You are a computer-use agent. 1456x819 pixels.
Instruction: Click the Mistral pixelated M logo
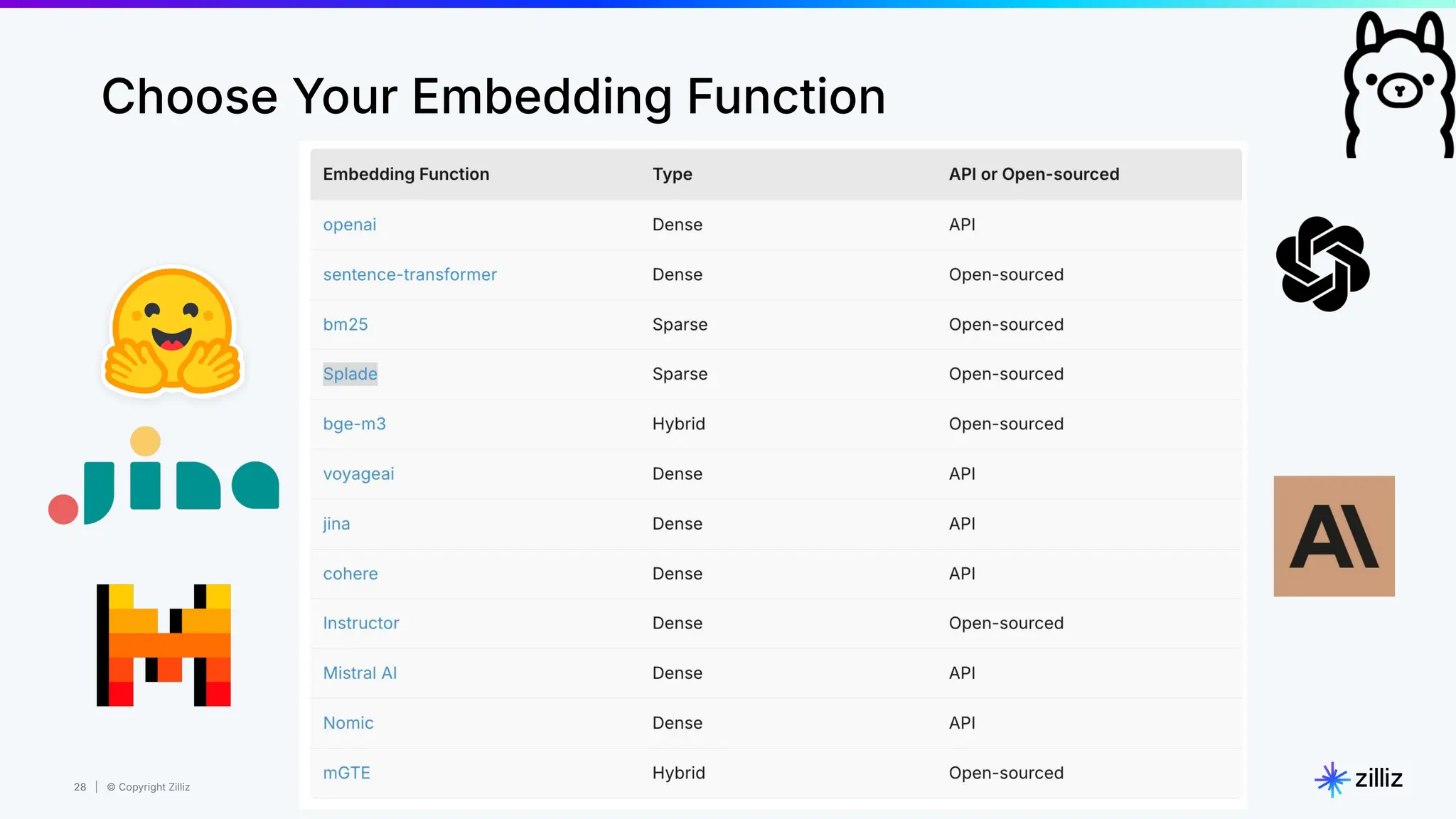pyautogui.click(x=164, y=645)
